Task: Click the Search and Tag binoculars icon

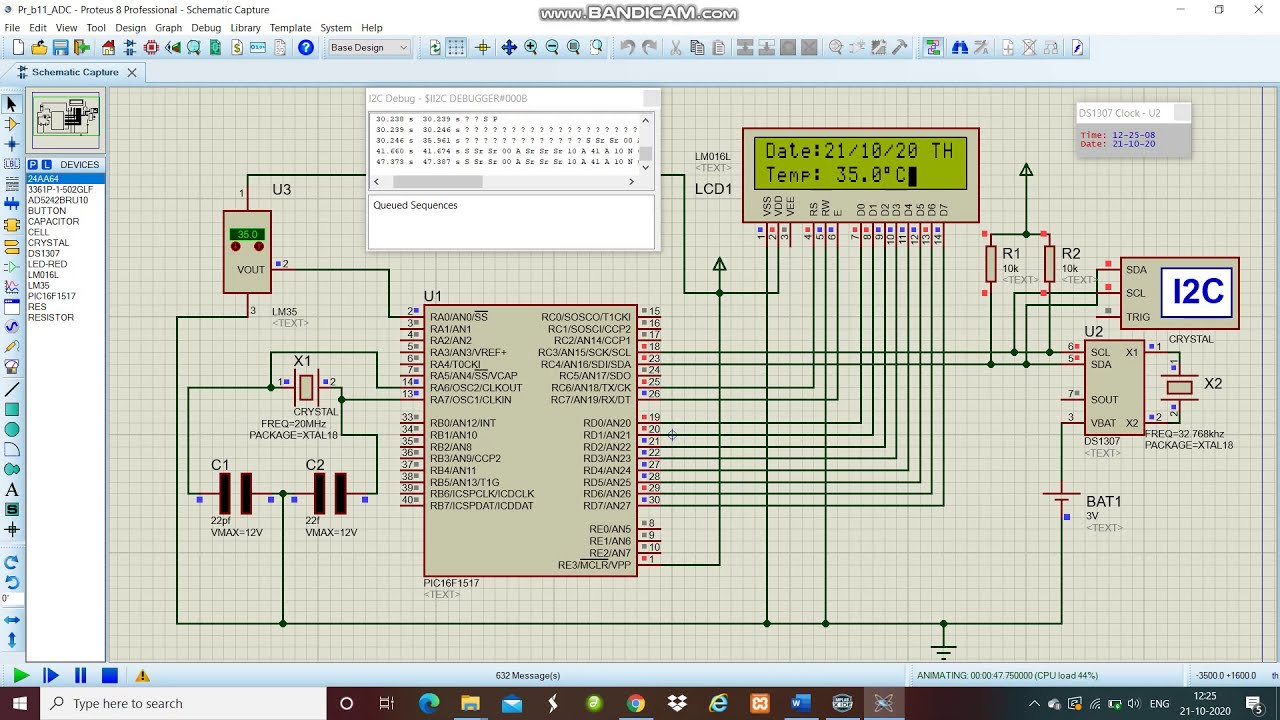Action: click(960, 47)
